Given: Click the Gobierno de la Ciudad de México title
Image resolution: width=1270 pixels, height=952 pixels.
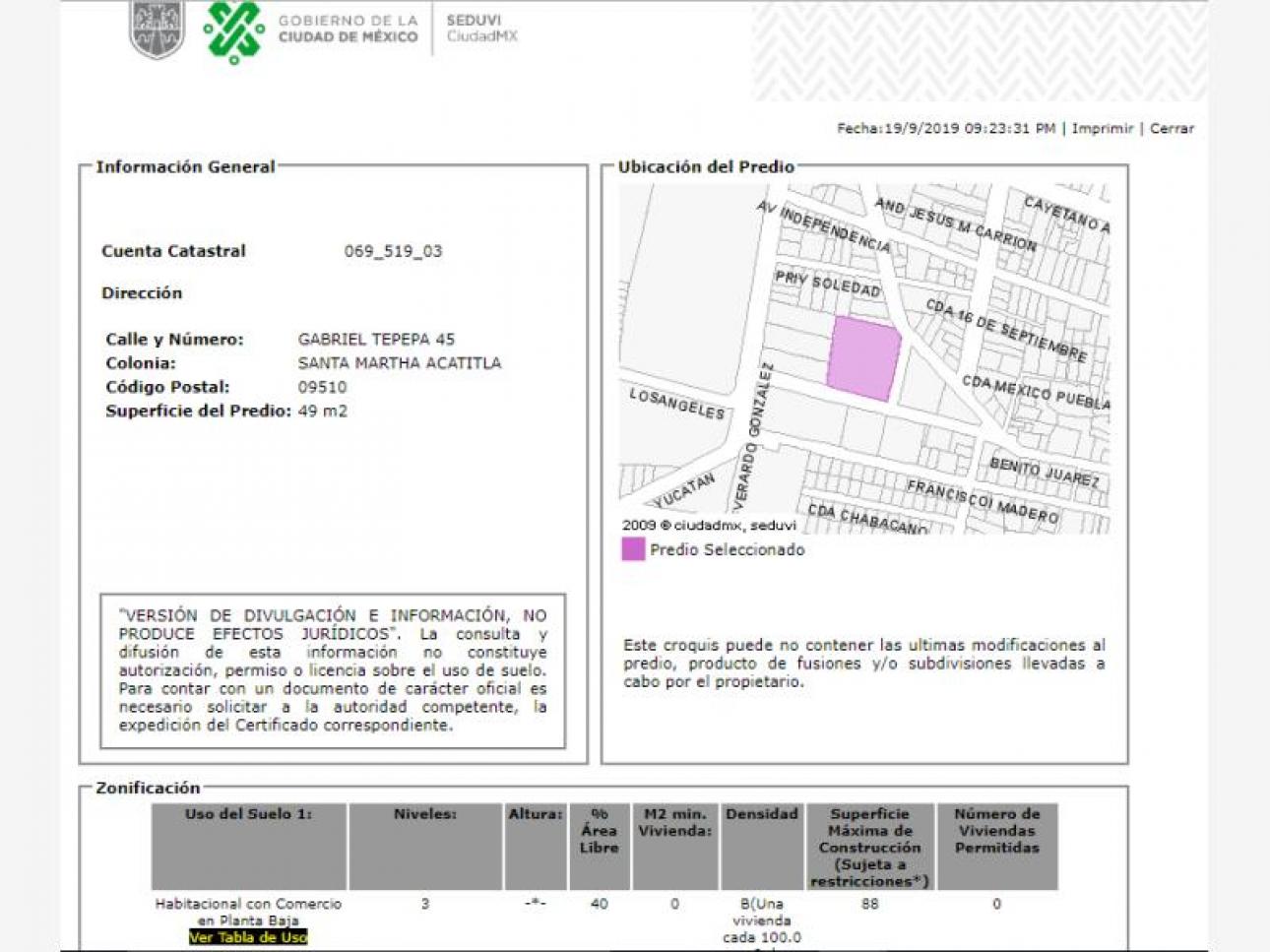Looking at the screenshot, I should click(x=348, y=29).
